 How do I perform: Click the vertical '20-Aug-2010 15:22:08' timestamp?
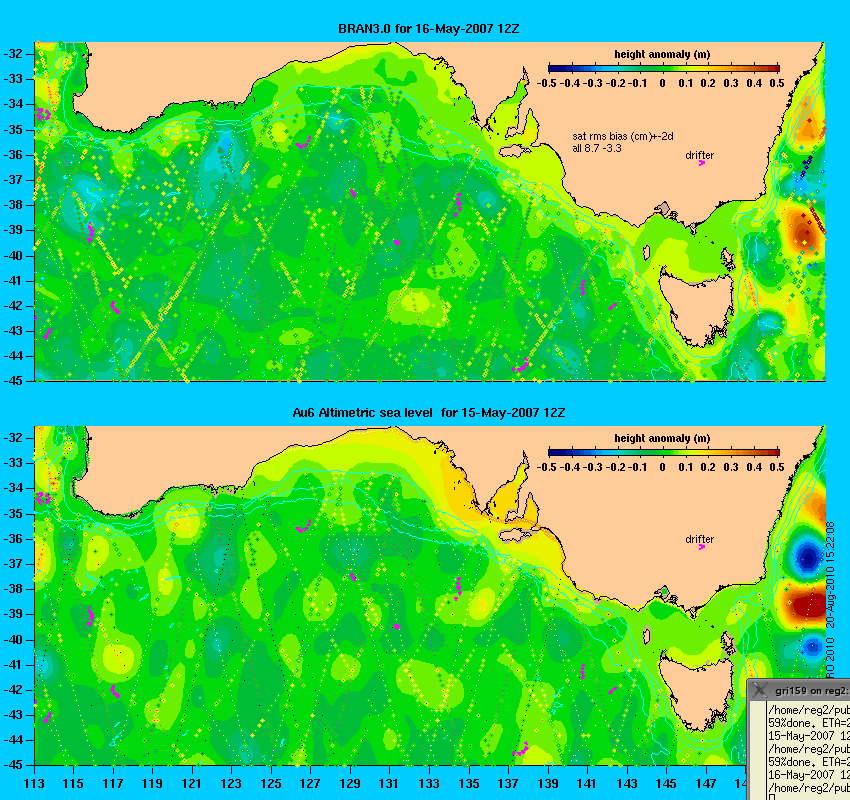[830, 575]
